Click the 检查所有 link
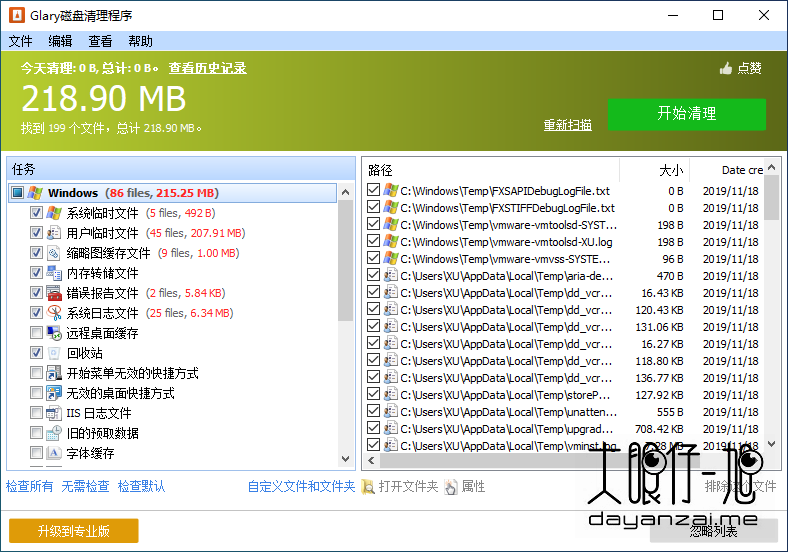 click(29, 486)
